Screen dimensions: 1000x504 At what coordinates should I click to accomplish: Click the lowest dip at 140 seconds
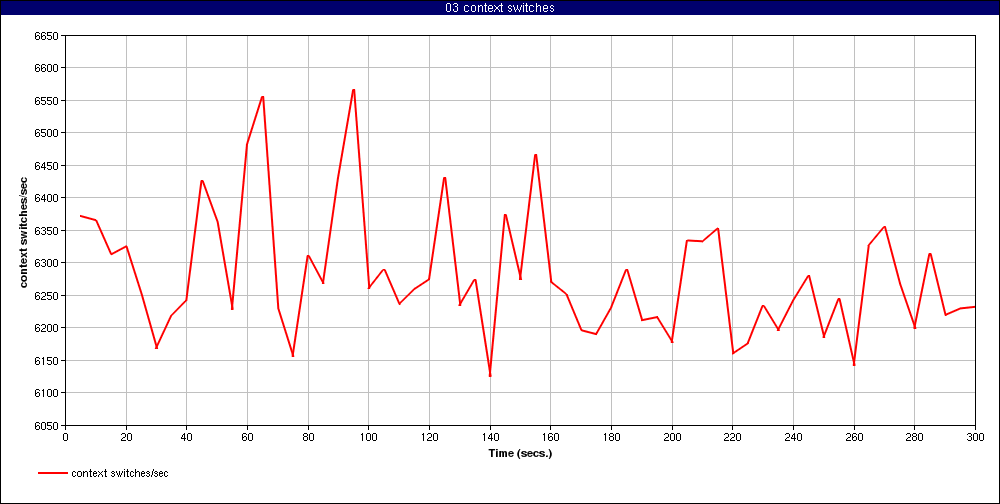click(x=490, y=375)
